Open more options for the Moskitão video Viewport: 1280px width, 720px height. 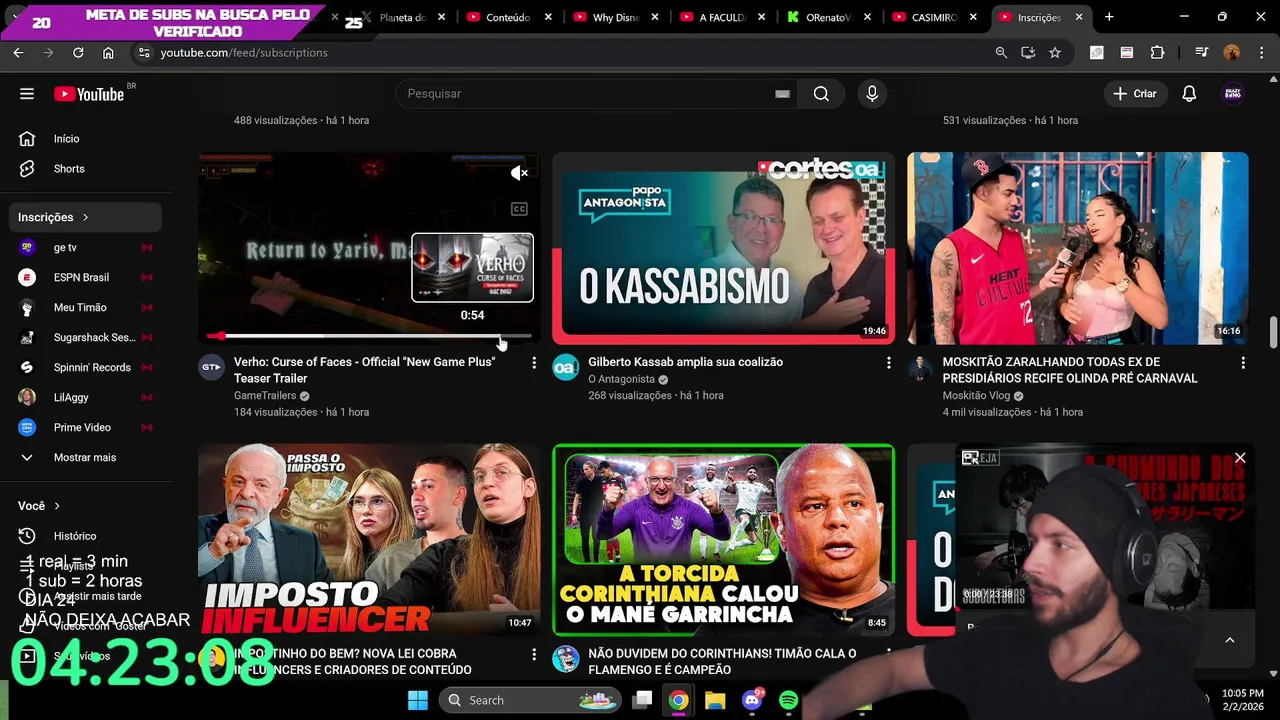(1243, 363)
